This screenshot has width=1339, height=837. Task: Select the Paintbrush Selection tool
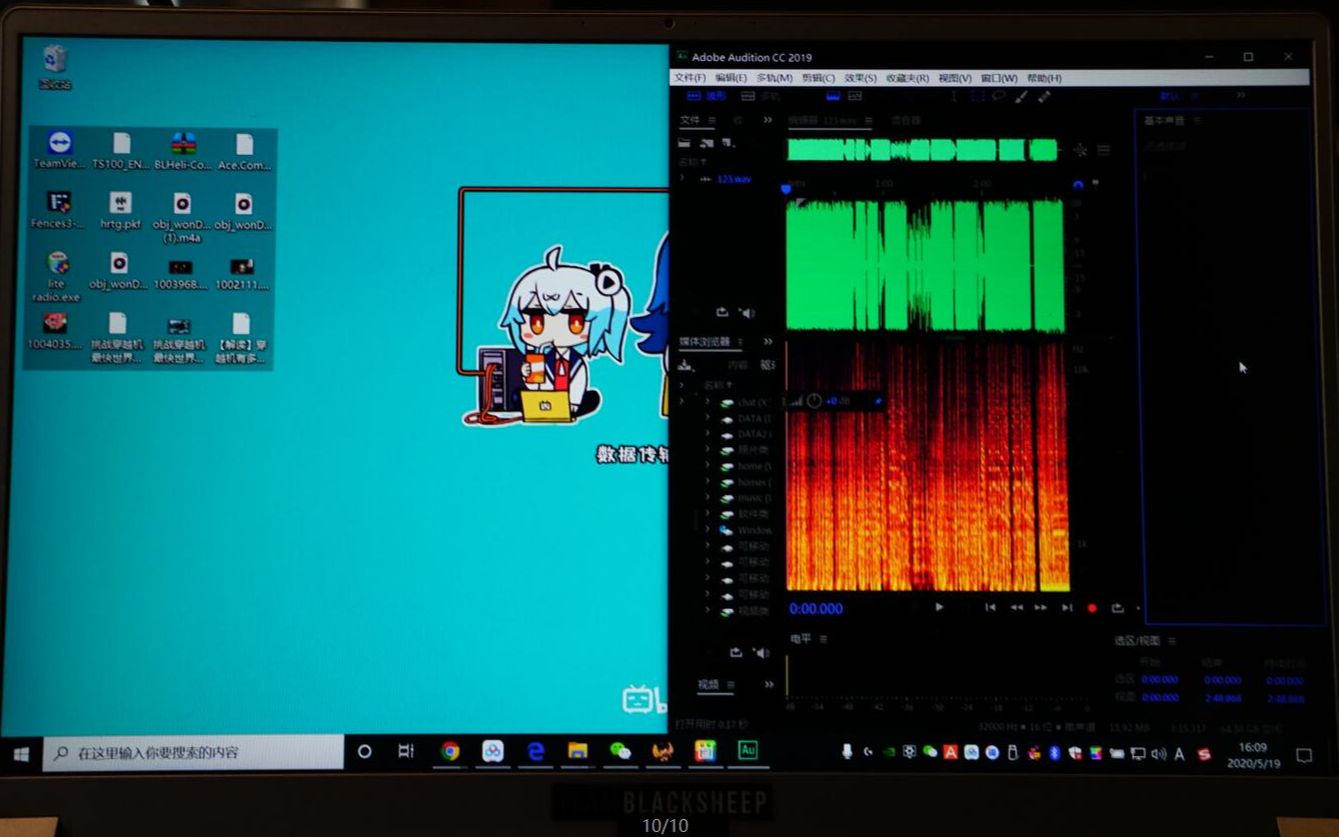point(1021,96)
